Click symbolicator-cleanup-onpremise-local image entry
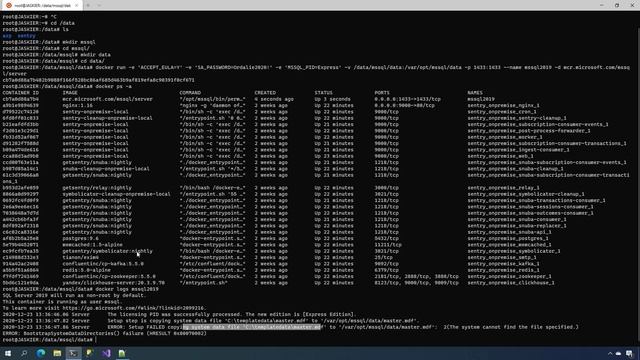The image size is (640, 360). click(116, 194)
